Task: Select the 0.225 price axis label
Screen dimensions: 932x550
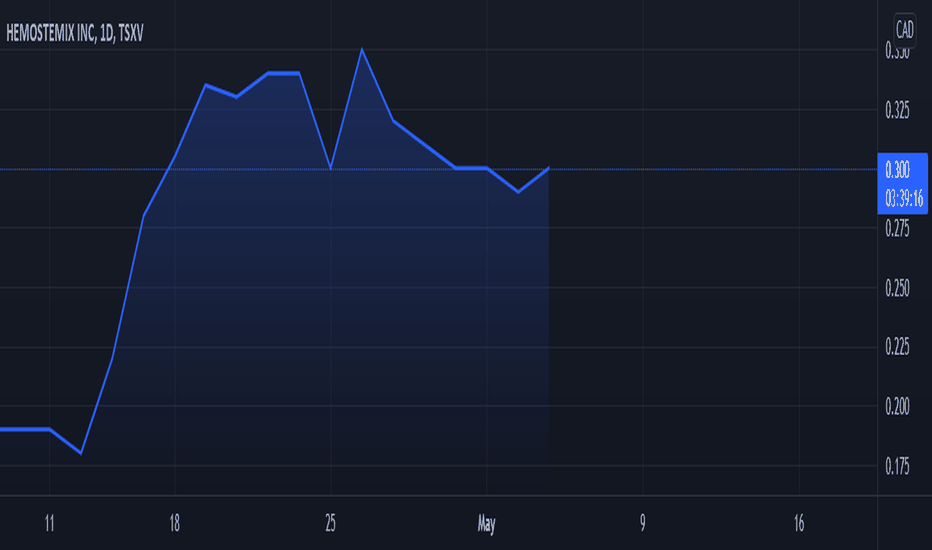Action: pyautogui.click(x=898, y=347)
